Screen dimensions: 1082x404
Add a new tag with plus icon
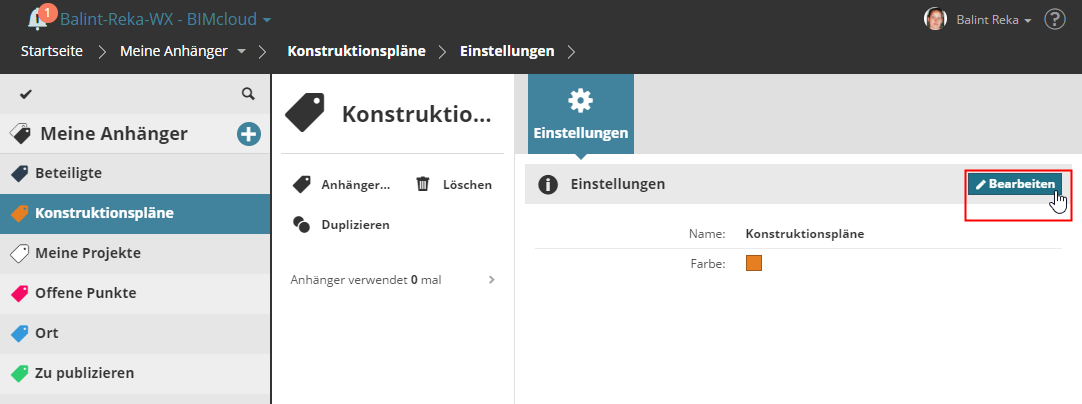(248, 134)
